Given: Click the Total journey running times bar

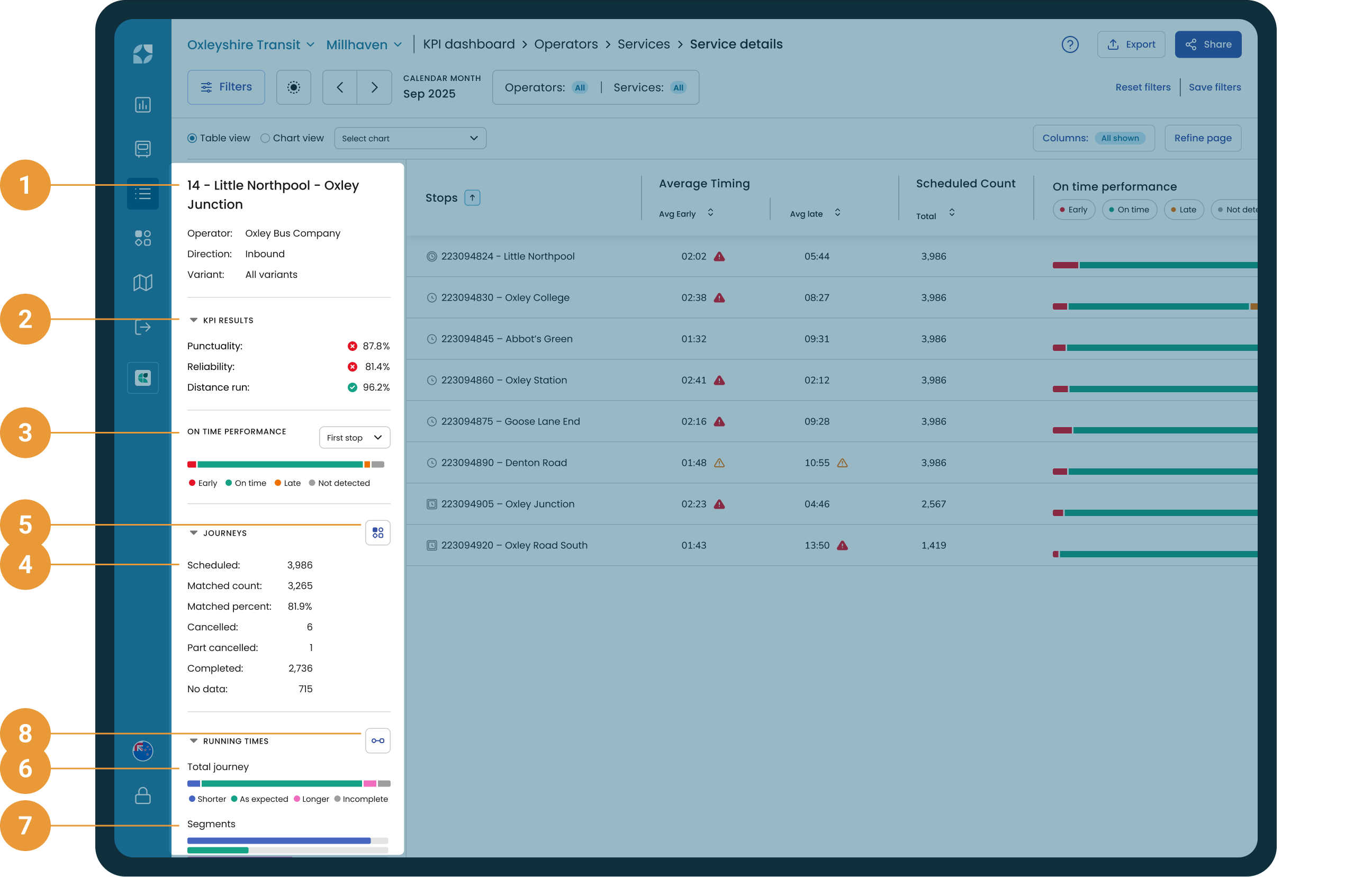Looking at the screenshot, I should coord(289,783).
